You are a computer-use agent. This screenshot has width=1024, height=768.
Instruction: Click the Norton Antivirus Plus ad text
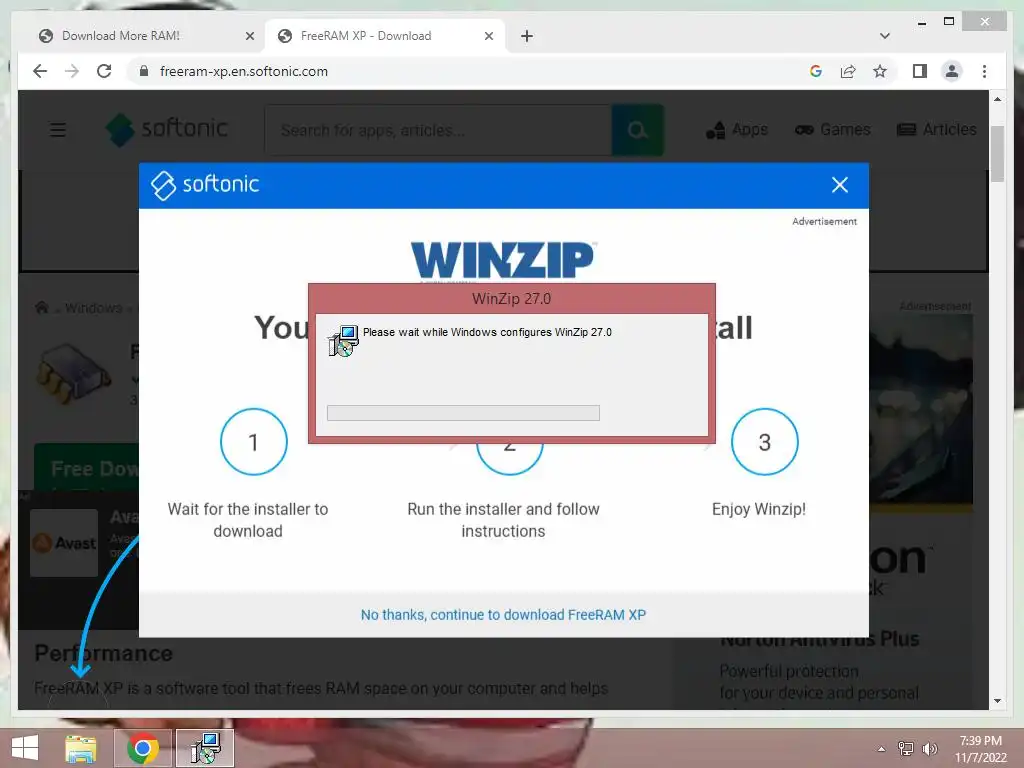coord(819,639)
